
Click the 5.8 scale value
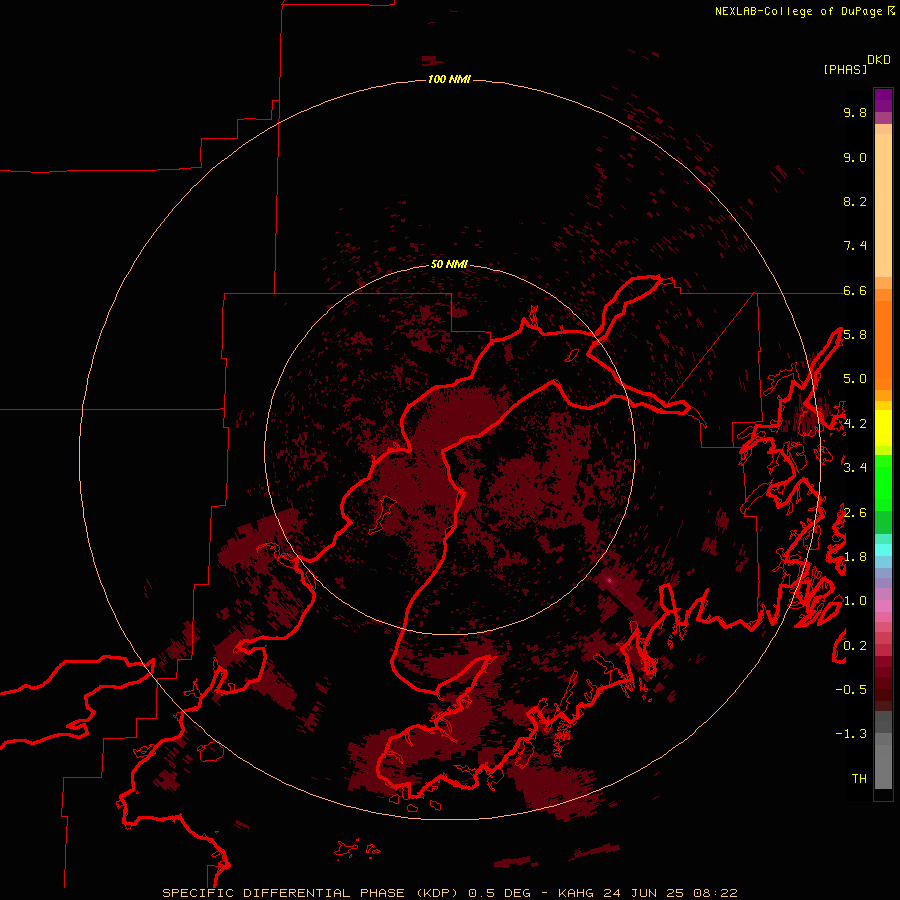pyautogui.click(x=855, y=335)
